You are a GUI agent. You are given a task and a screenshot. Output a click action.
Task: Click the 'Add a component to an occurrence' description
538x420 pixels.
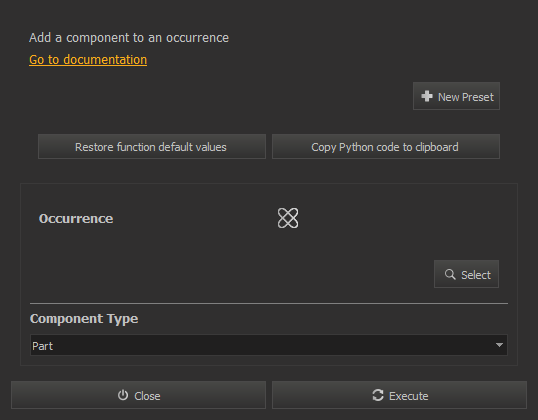129,38
